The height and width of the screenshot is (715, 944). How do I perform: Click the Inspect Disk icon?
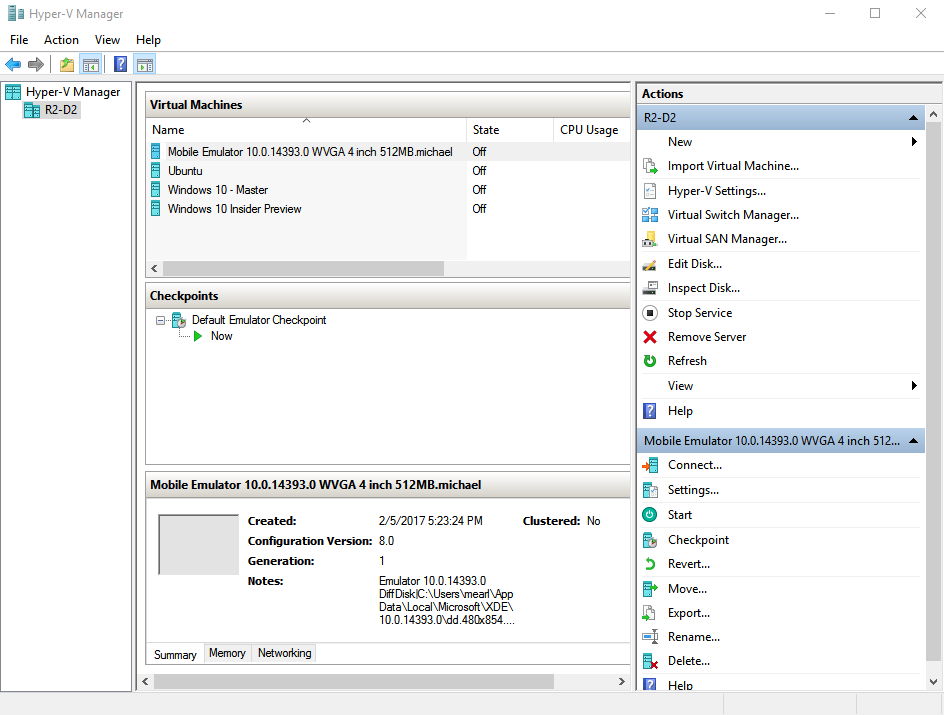[x=650, y=288]
